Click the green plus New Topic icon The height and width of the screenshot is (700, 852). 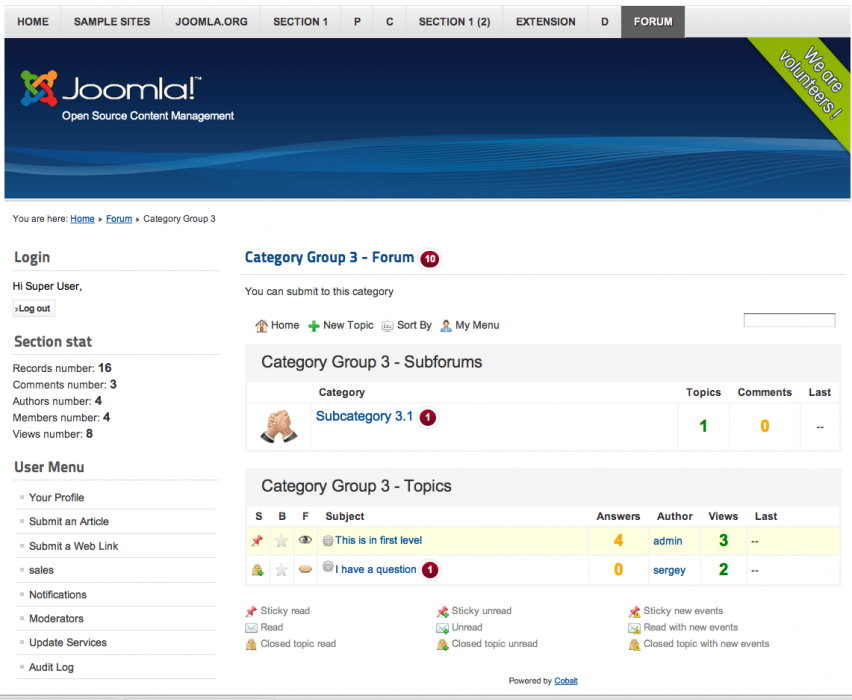(313, 326)
